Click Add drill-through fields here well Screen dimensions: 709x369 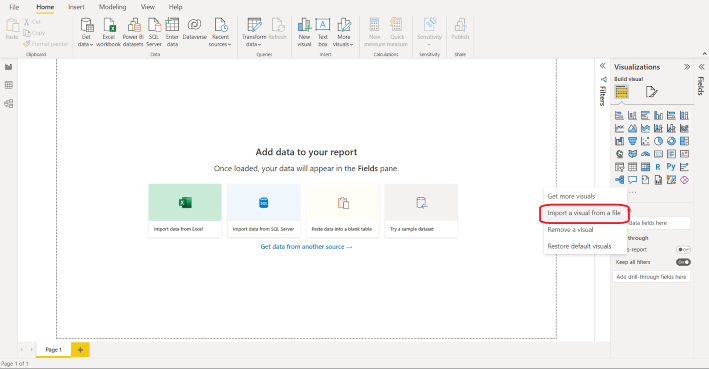tap(651, 277)
